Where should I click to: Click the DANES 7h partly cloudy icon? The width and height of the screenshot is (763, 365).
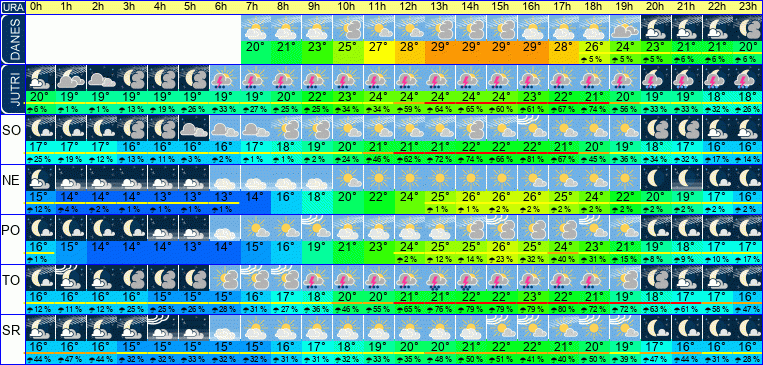(255, 28)
